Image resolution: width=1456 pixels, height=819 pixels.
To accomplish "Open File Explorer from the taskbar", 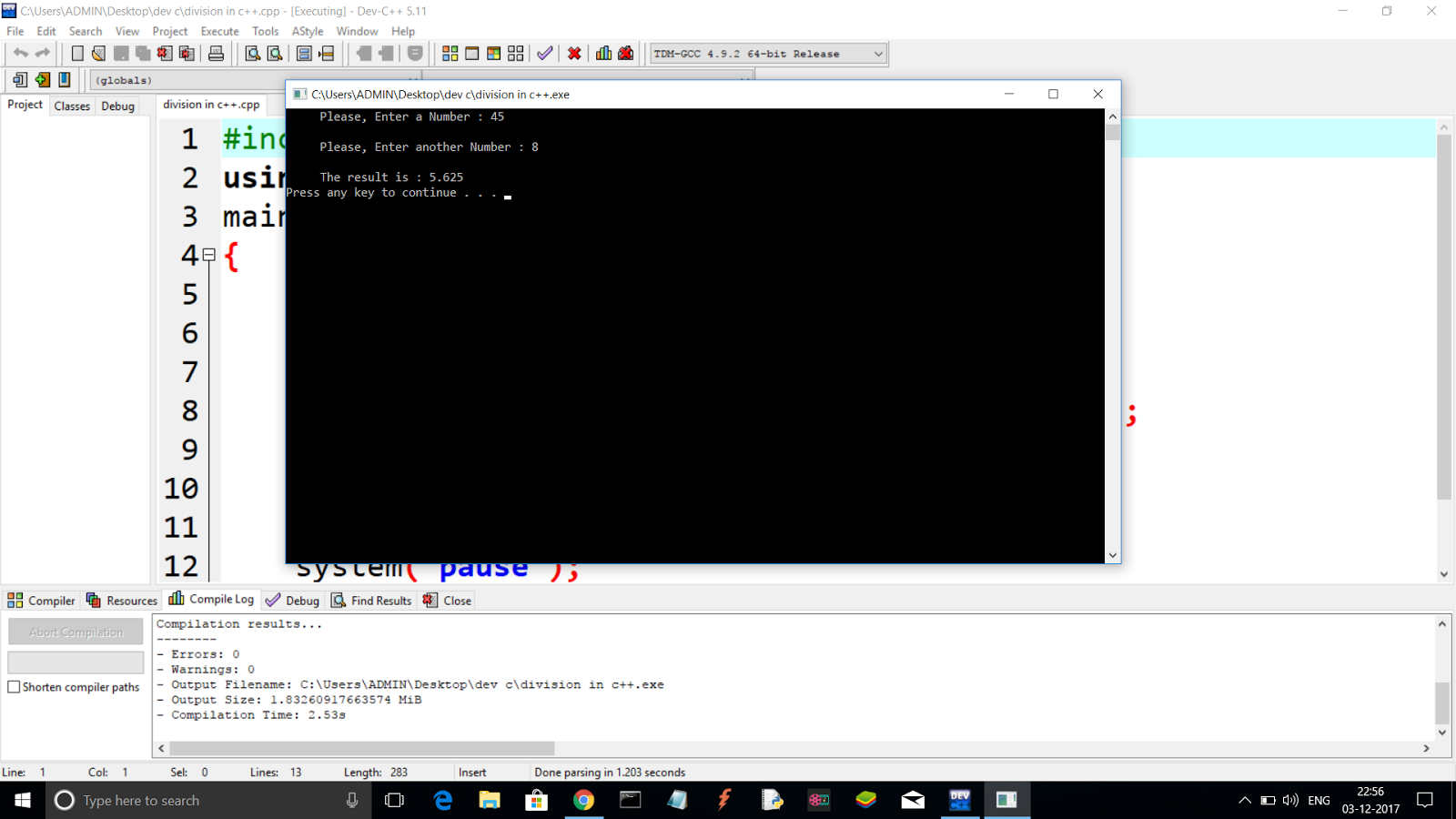I will coord(490,801).
